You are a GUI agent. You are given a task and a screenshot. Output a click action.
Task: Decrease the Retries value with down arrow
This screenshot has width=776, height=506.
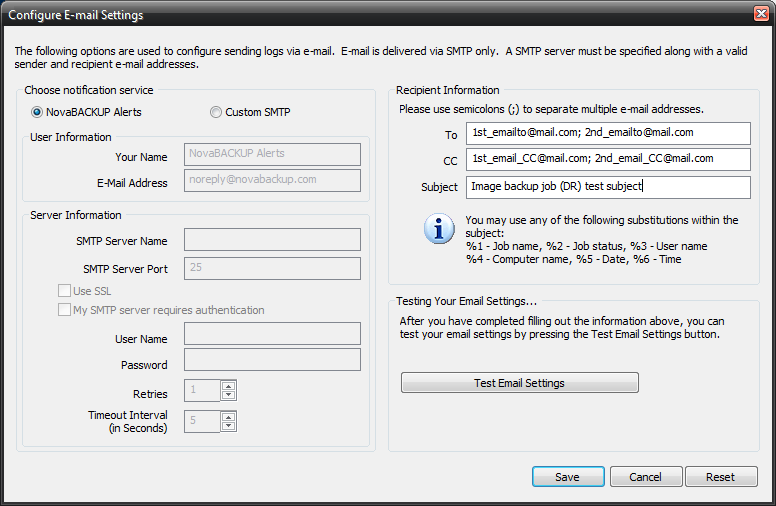pyautogui.click(x=228, y=395)
